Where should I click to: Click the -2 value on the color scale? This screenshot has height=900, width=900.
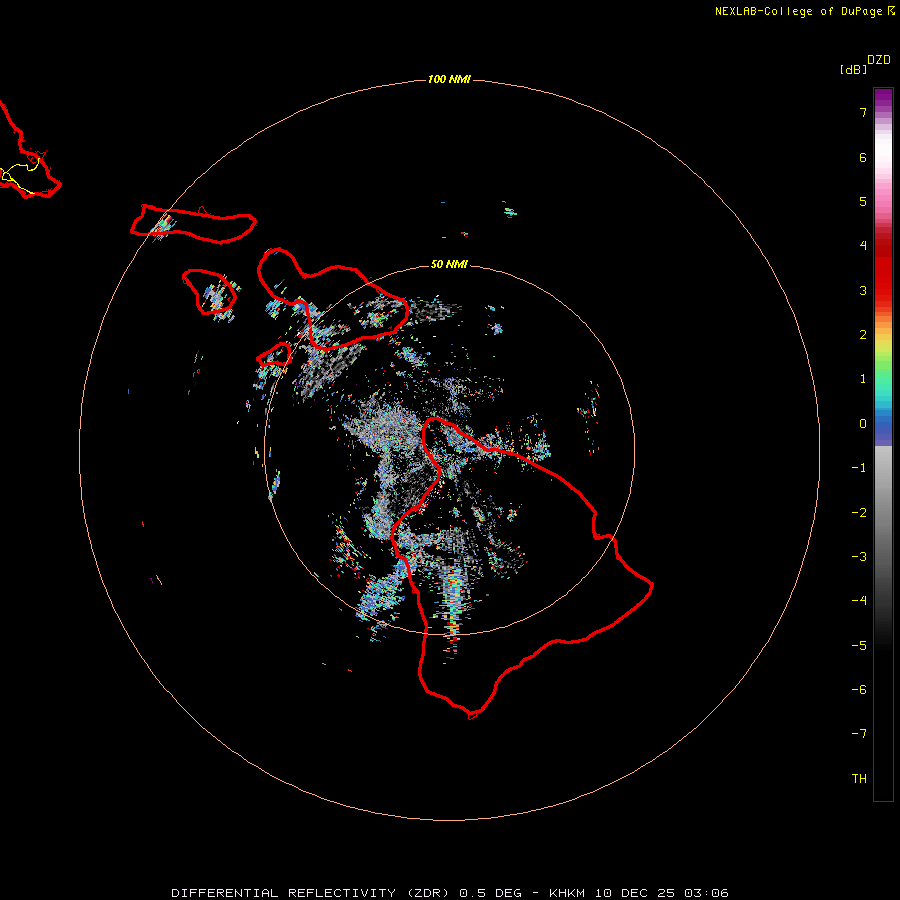pyautogui.click(x=859, y=513)
